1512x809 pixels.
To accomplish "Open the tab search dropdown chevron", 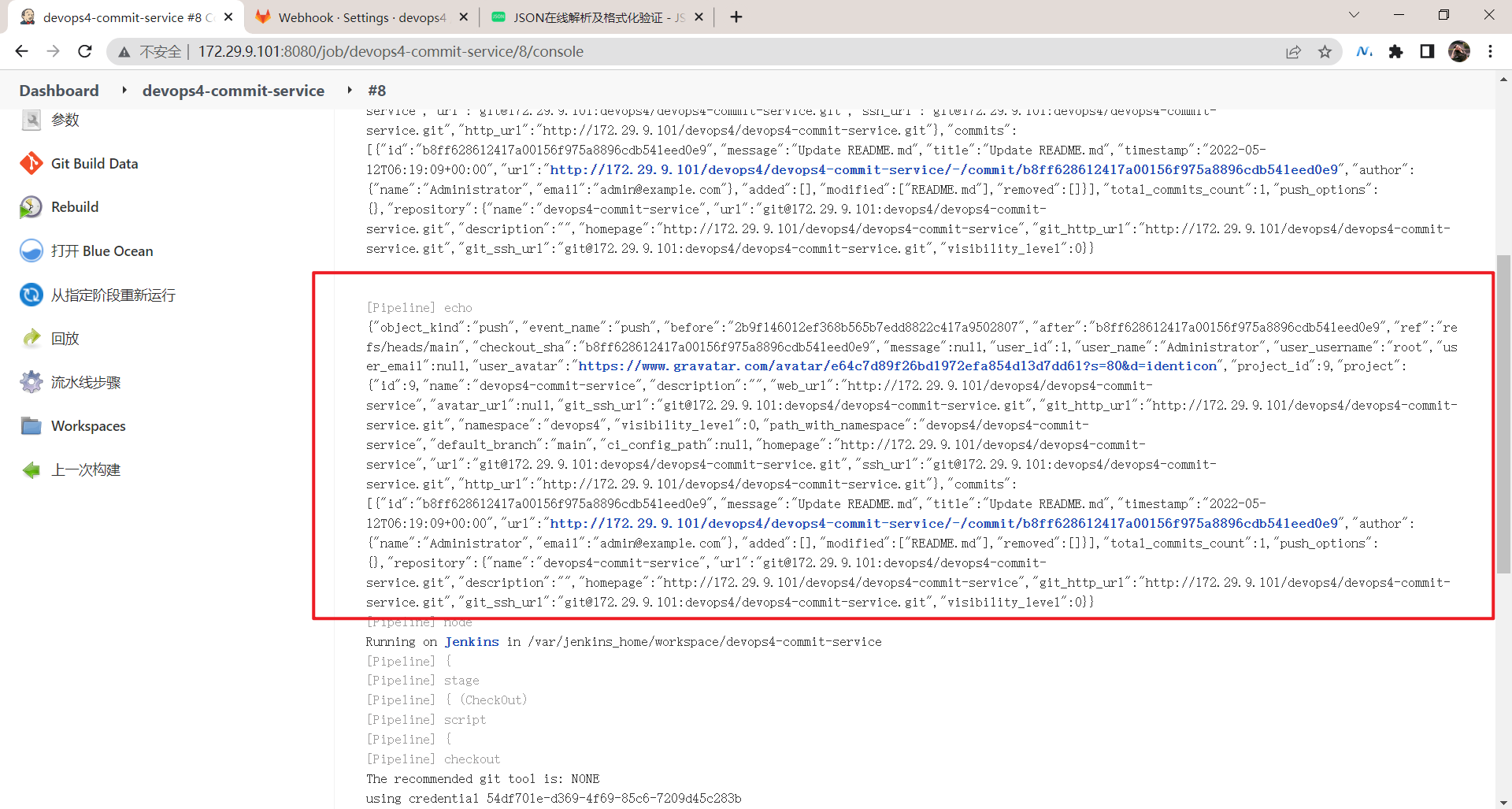I will point(1354,15).
